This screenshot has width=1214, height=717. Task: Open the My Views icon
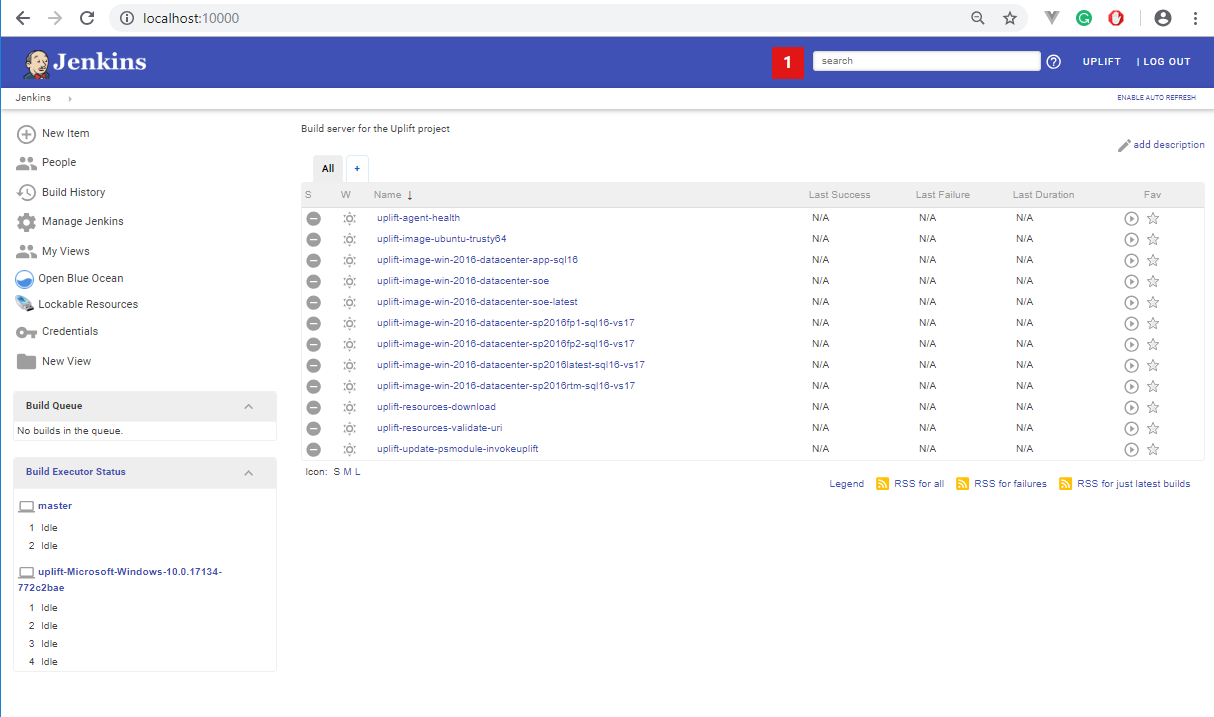click(x=27, y=251)
